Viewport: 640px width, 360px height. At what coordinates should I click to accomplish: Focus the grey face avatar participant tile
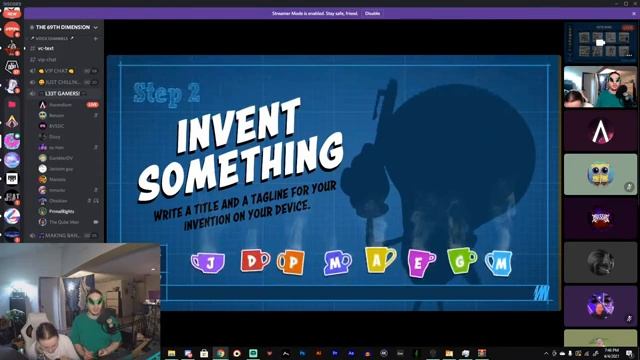tap(600, 262)
